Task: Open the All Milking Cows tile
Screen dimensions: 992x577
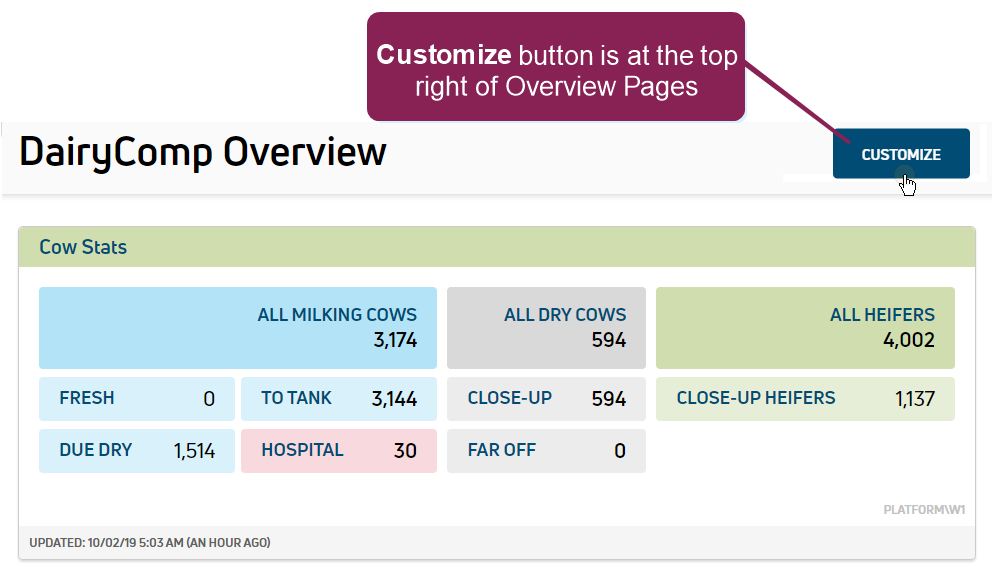Action: (x=238, y=328)
